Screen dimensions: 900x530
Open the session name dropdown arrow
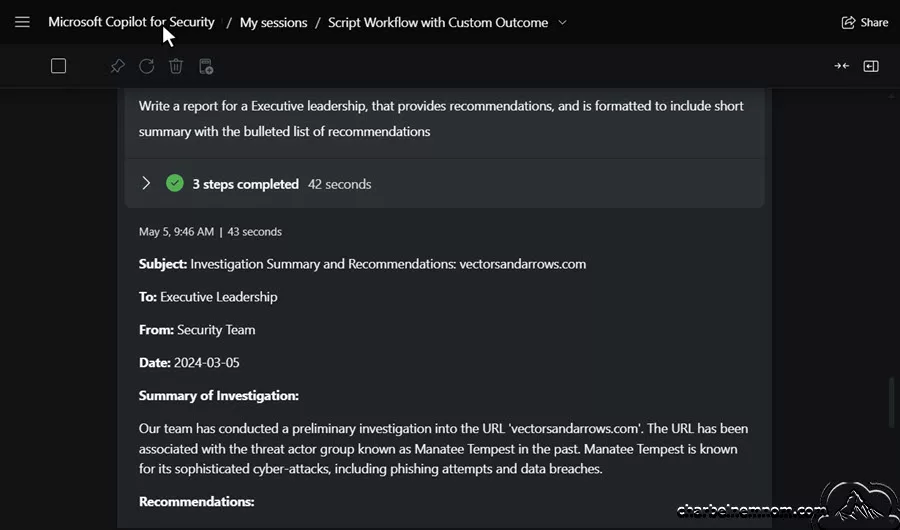562,22
